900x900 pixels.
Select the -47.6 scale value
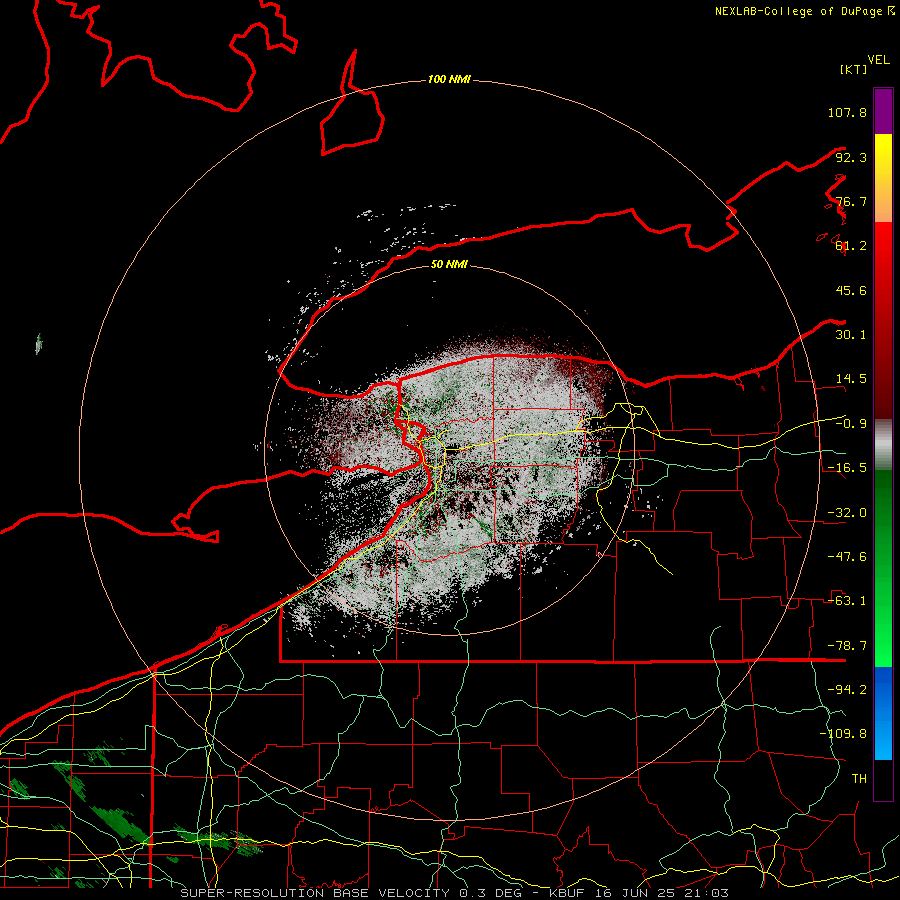pyautogui.click(x=847, y=557)
